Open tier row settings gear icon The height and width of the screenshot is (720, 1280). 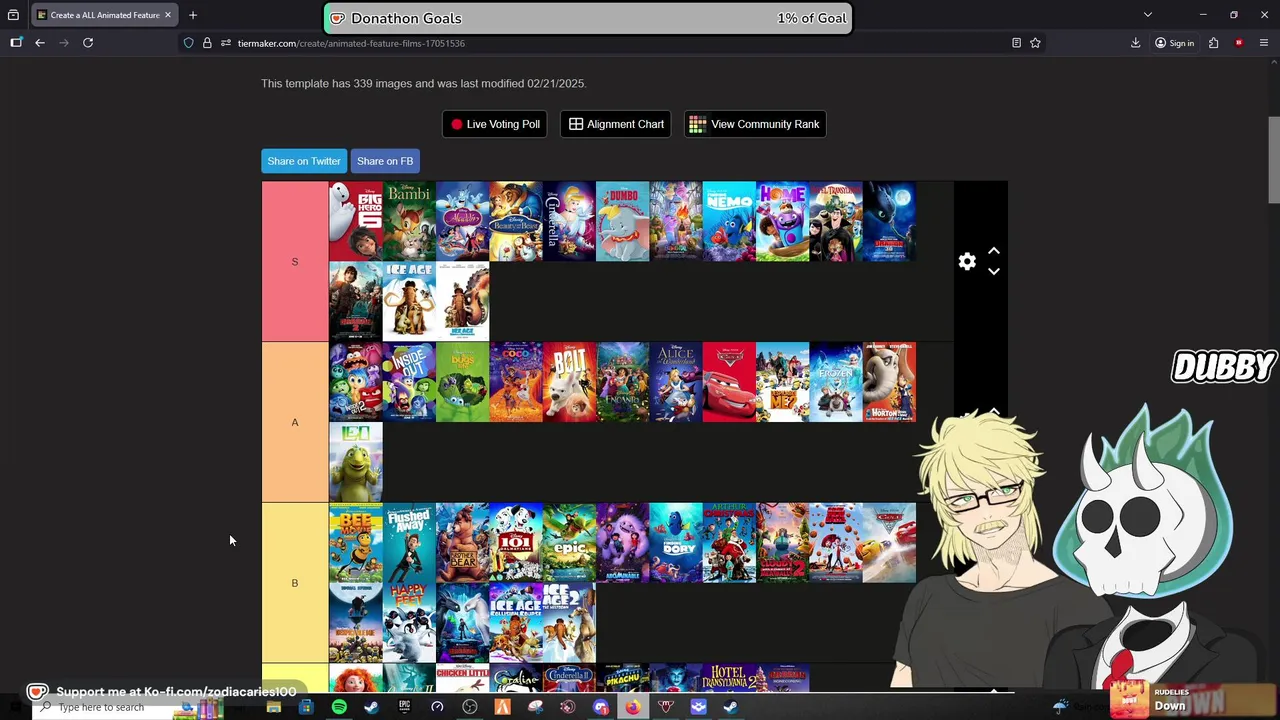(967, 261)
